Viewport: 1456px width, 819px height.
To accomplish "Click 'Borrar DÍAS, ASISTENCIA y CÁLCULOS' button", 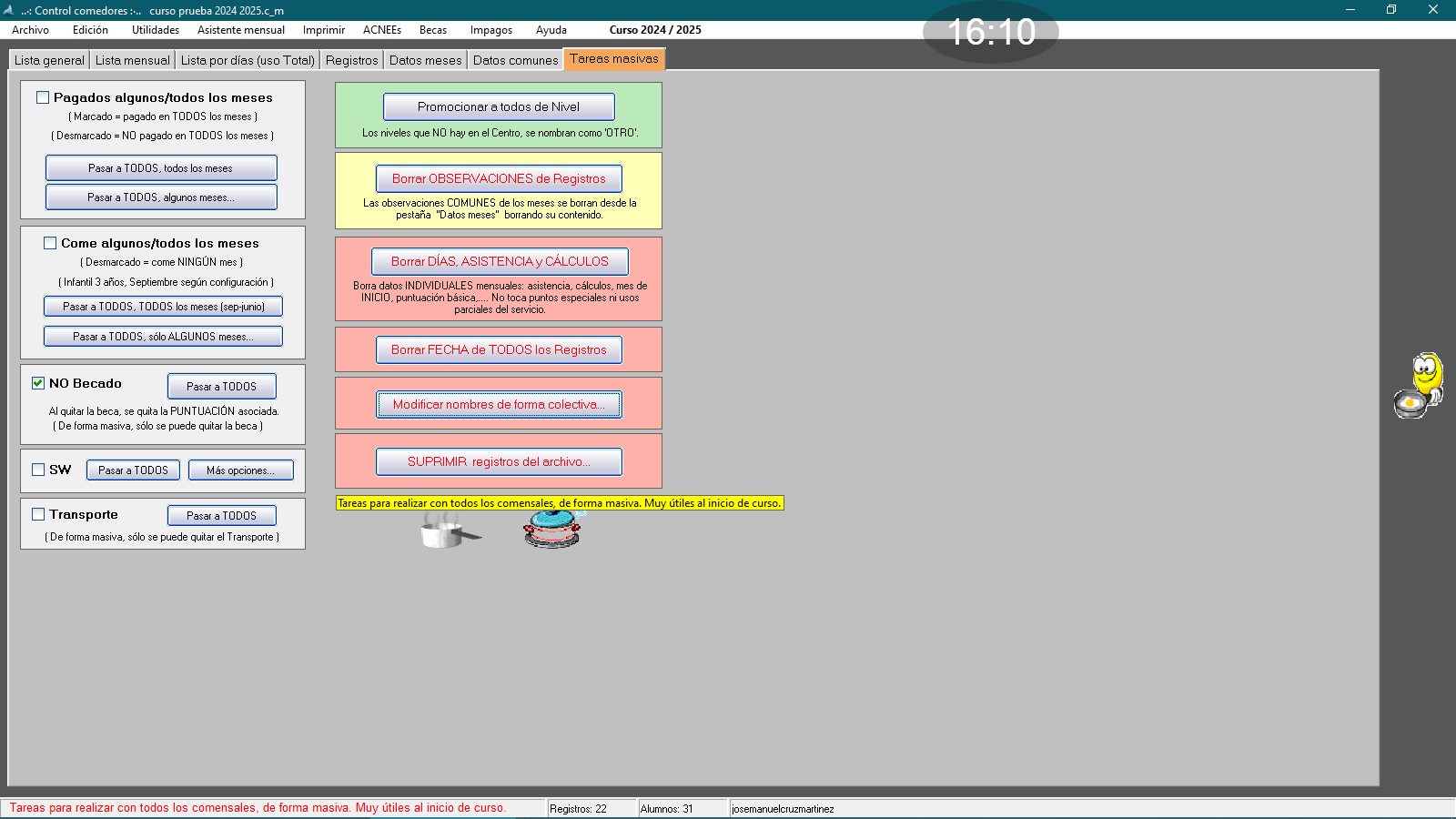I will pyautogui.click(x=500, y=261).
